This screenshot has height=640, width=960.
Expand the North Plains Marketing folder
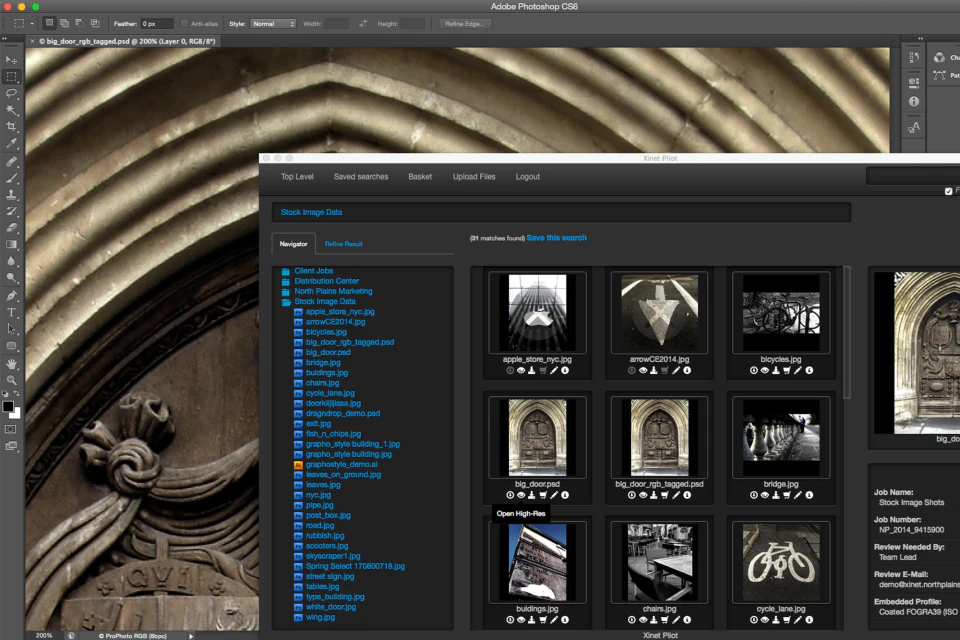point(285,292)
